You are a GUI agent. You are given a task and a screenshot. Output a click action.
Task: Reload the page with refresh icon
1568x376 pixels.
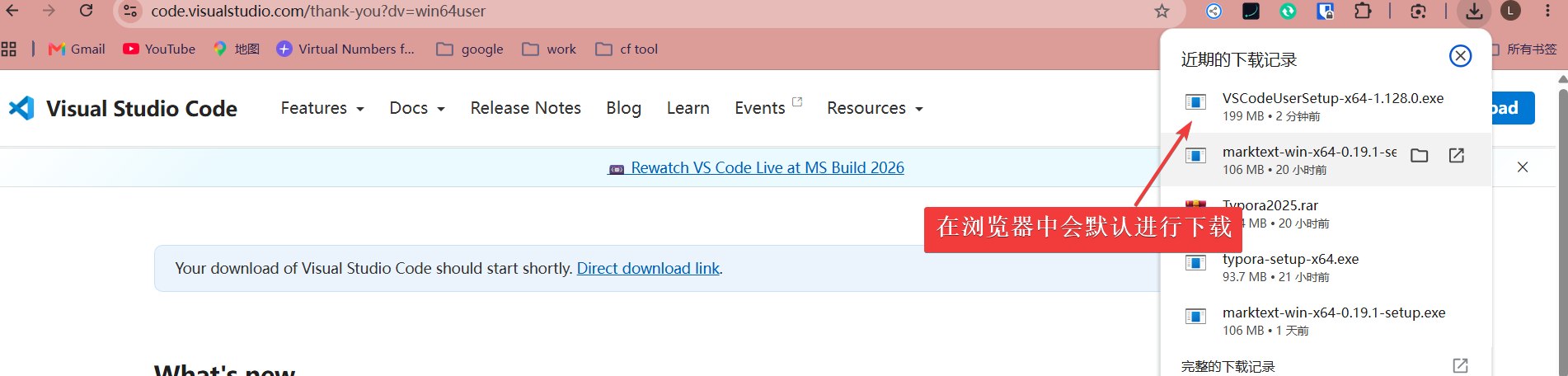coord(86,11)
